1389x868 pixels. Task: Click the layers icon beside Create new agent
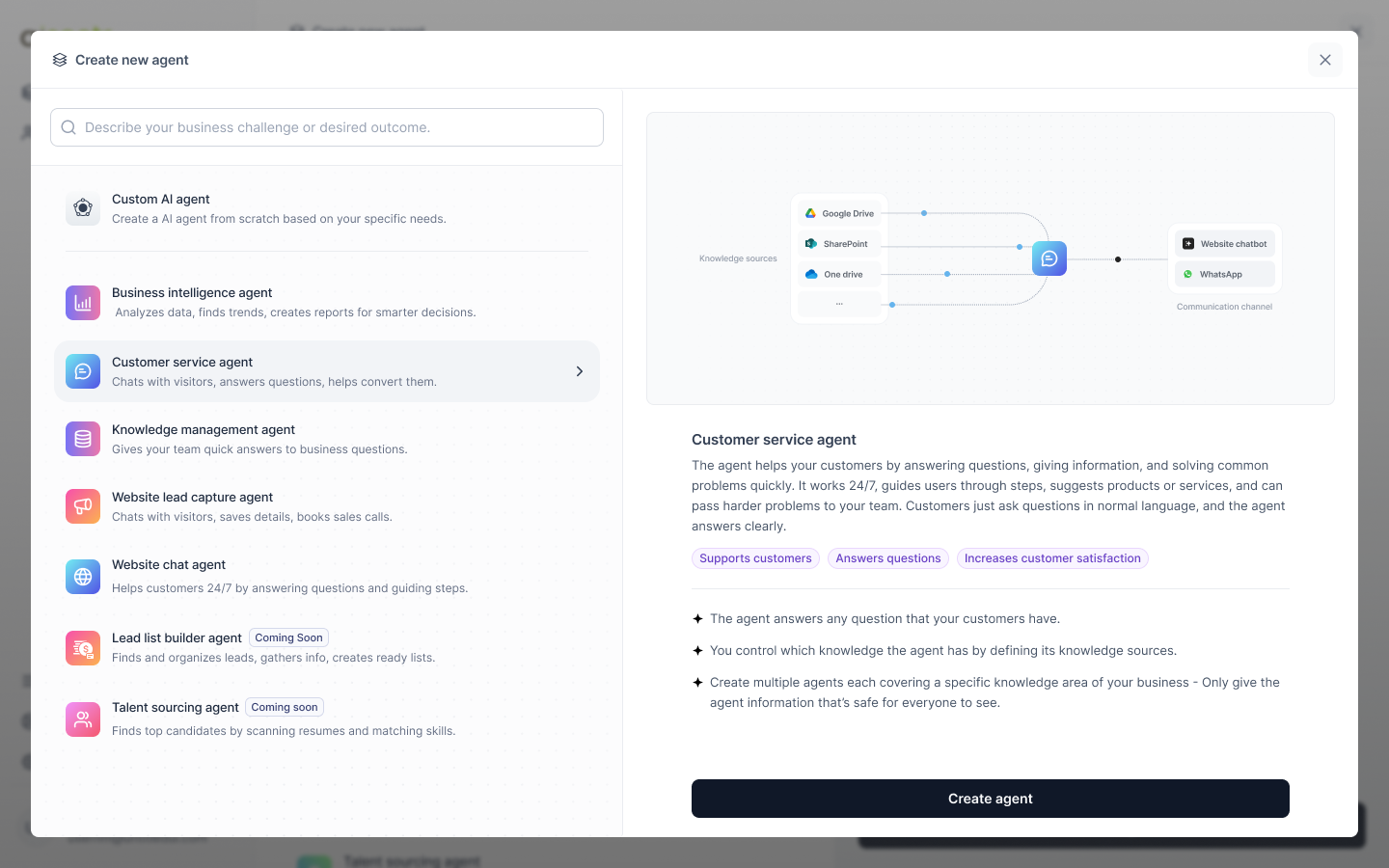pyautogui.click(x=60, y=60)
